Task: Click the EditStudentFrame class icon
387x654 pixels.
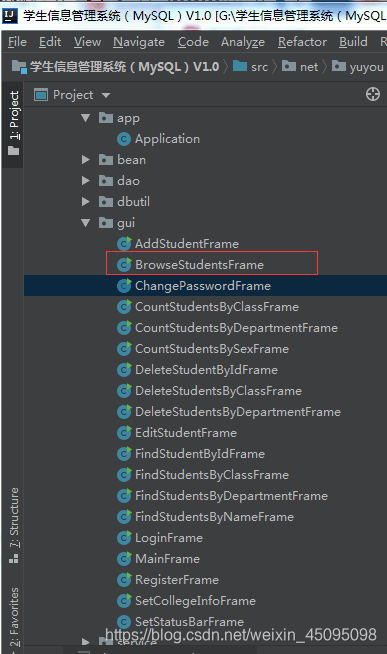Action: (124, 433)
